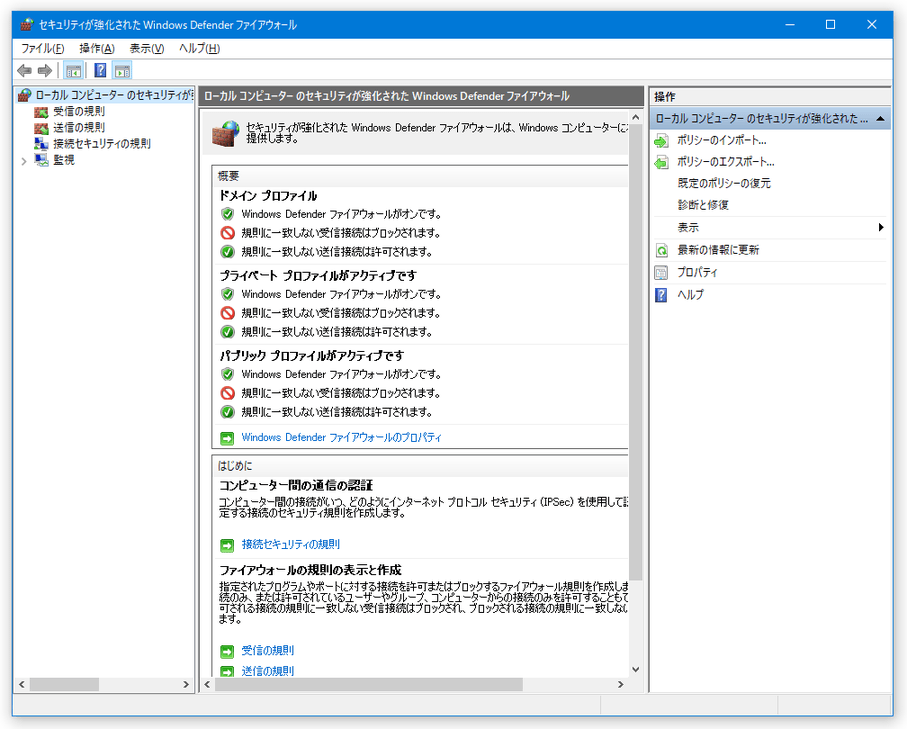Click the refresh icon in actions pane
The width and height of the screenshot is (907, 729).
coord(661,251)
